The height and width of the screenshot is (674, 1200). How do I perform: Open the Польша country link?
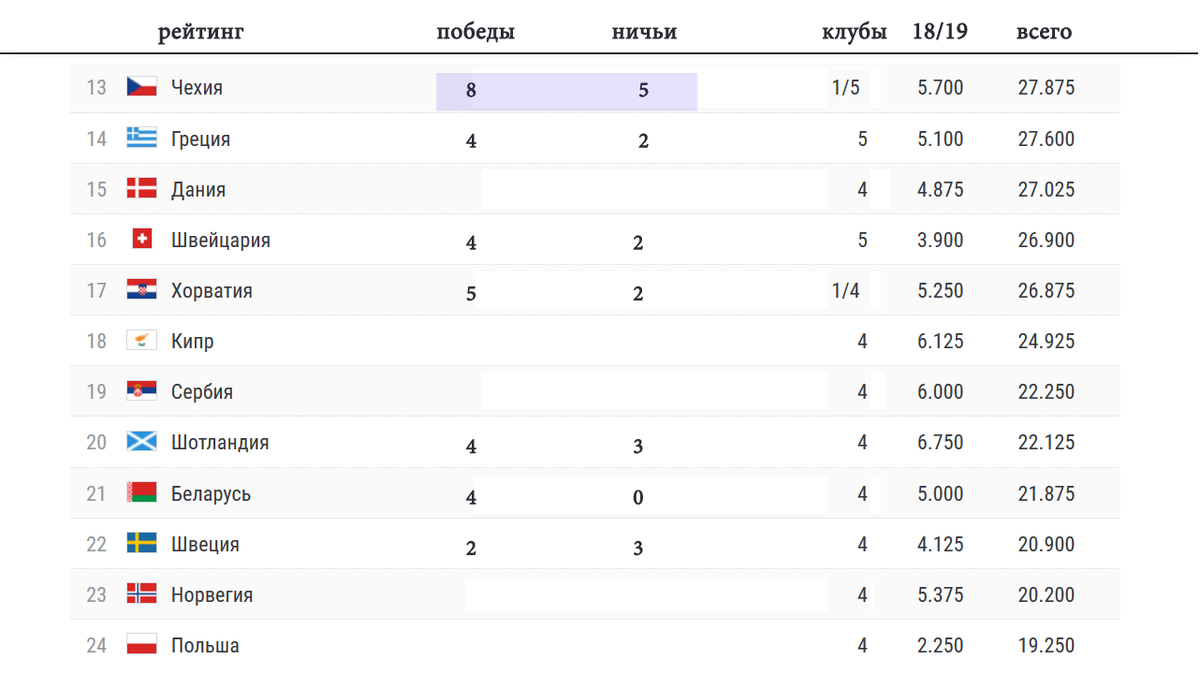click(x=205, y=645)
